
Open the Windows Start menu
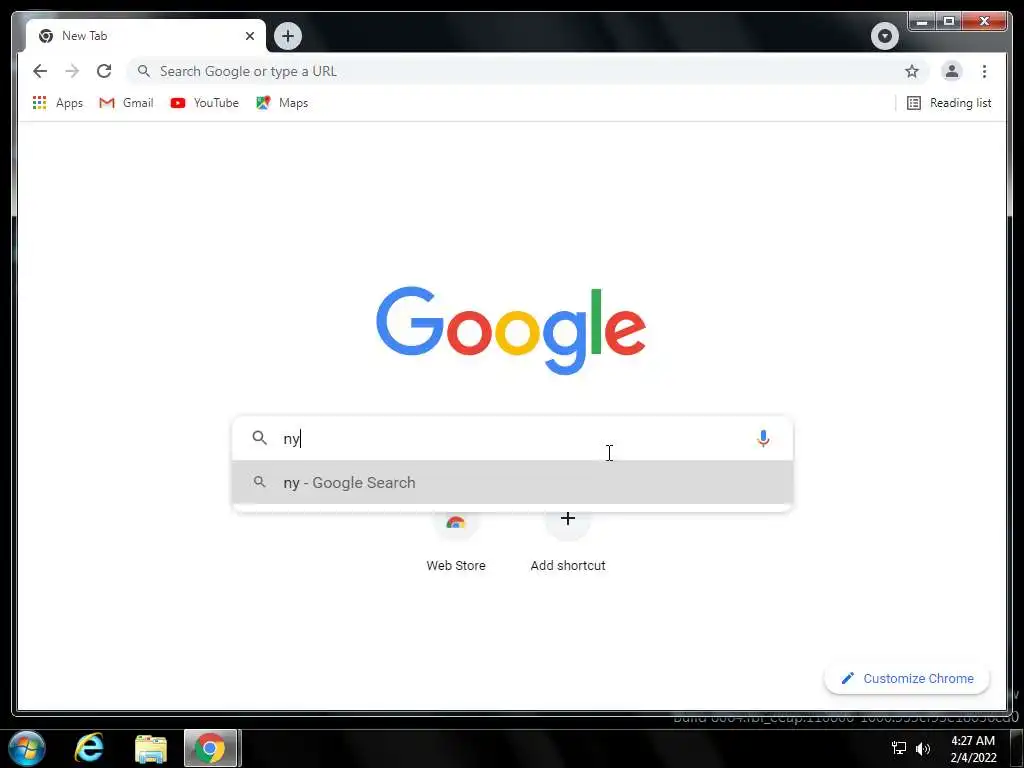pyautogui.click(x=27, y=748)
